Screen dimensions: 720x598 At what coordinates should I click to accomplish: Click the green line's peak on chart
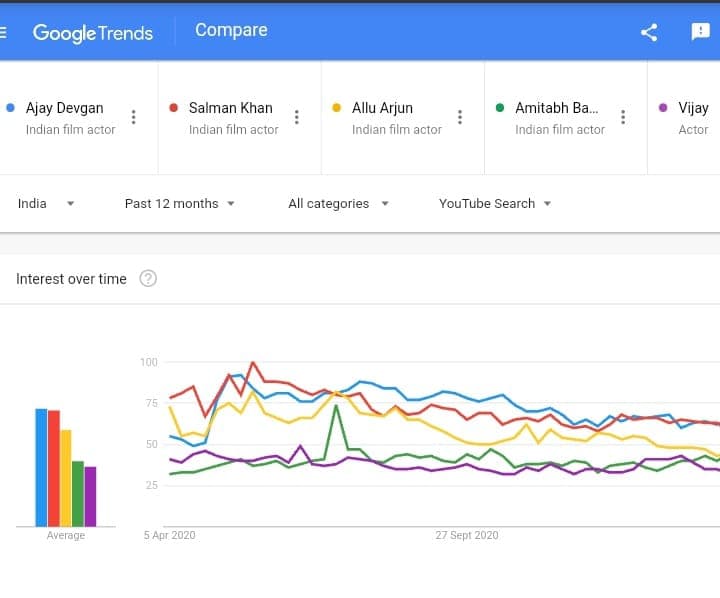(336, 406)
